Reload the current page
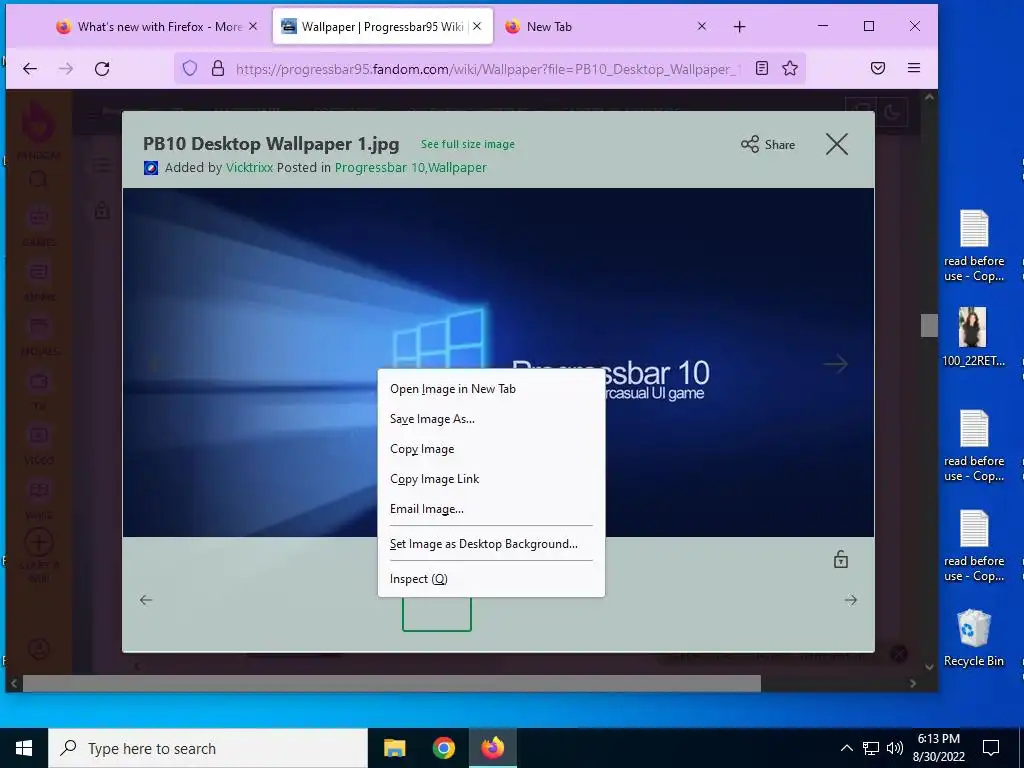This screenshot has width=1024, height=768. tap(102, 69)
